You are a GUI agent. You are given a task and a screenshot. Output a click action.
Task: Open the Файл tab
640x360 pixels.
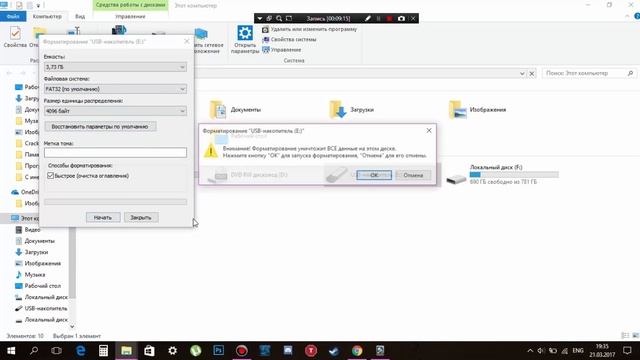tap(13, 16)
